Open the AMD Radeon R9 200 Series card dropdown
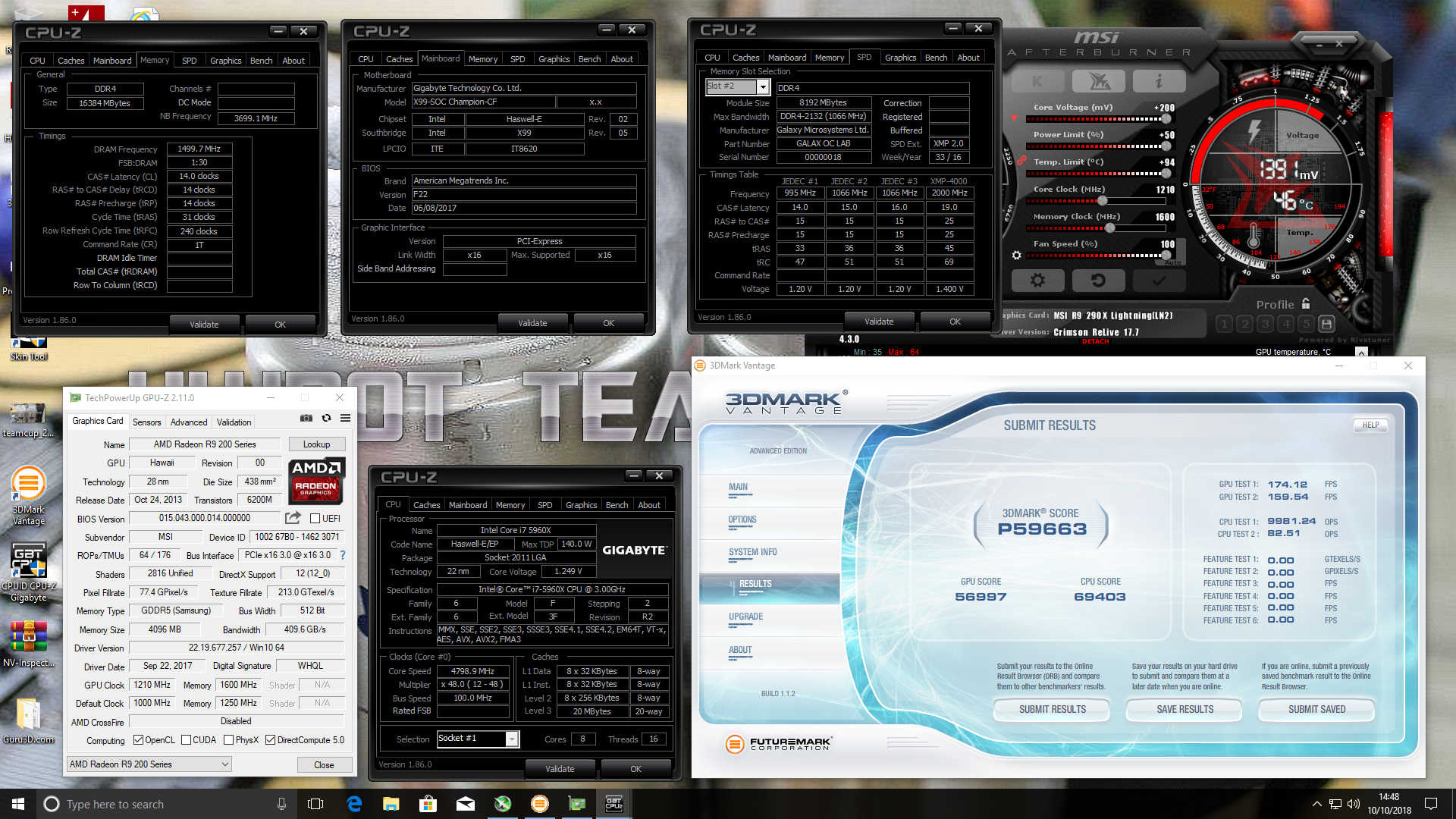The width and height of the screenshot is (1456, 819). tap(149, 764)
